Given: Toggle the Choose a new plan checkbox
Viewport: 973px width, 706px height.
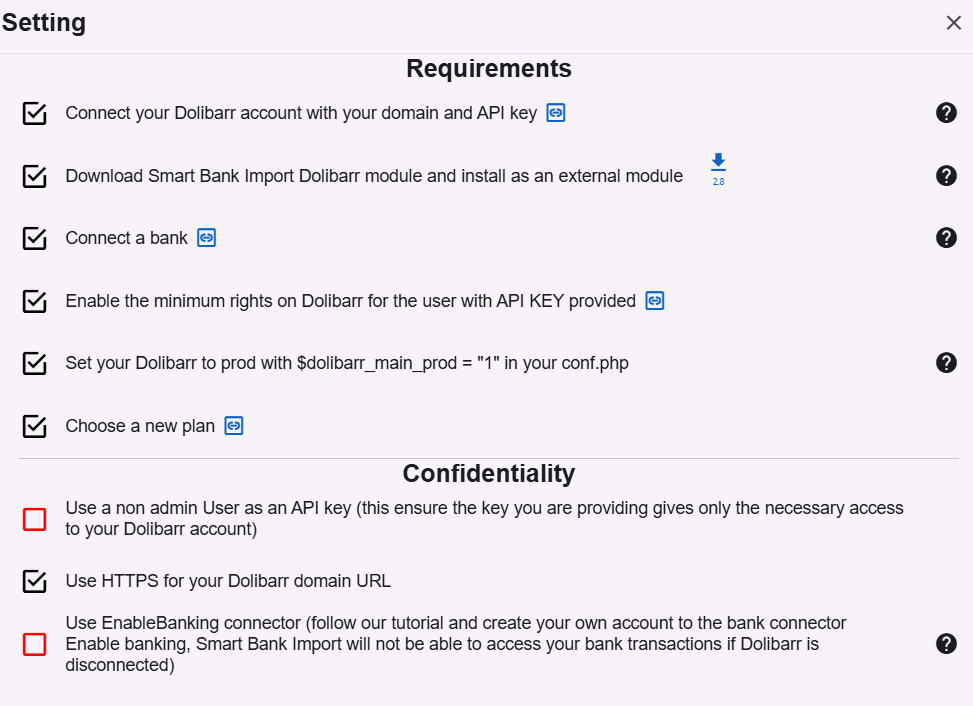Looking at the screenshot, I should coord(35,426).
